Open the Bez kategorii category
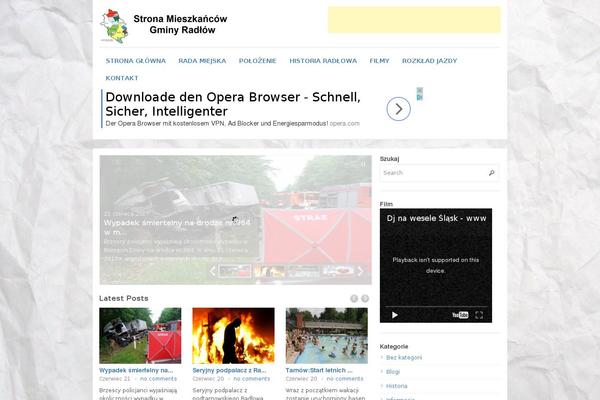 coord(404,358)
